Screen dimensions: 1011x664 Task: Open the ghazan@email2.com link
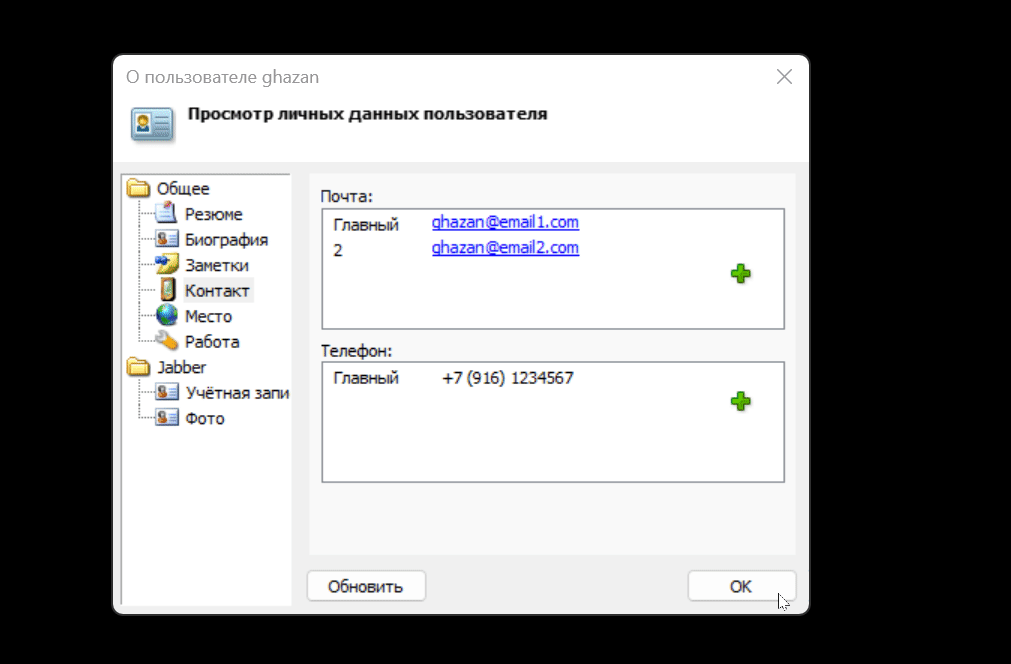[x=505, y=248]
